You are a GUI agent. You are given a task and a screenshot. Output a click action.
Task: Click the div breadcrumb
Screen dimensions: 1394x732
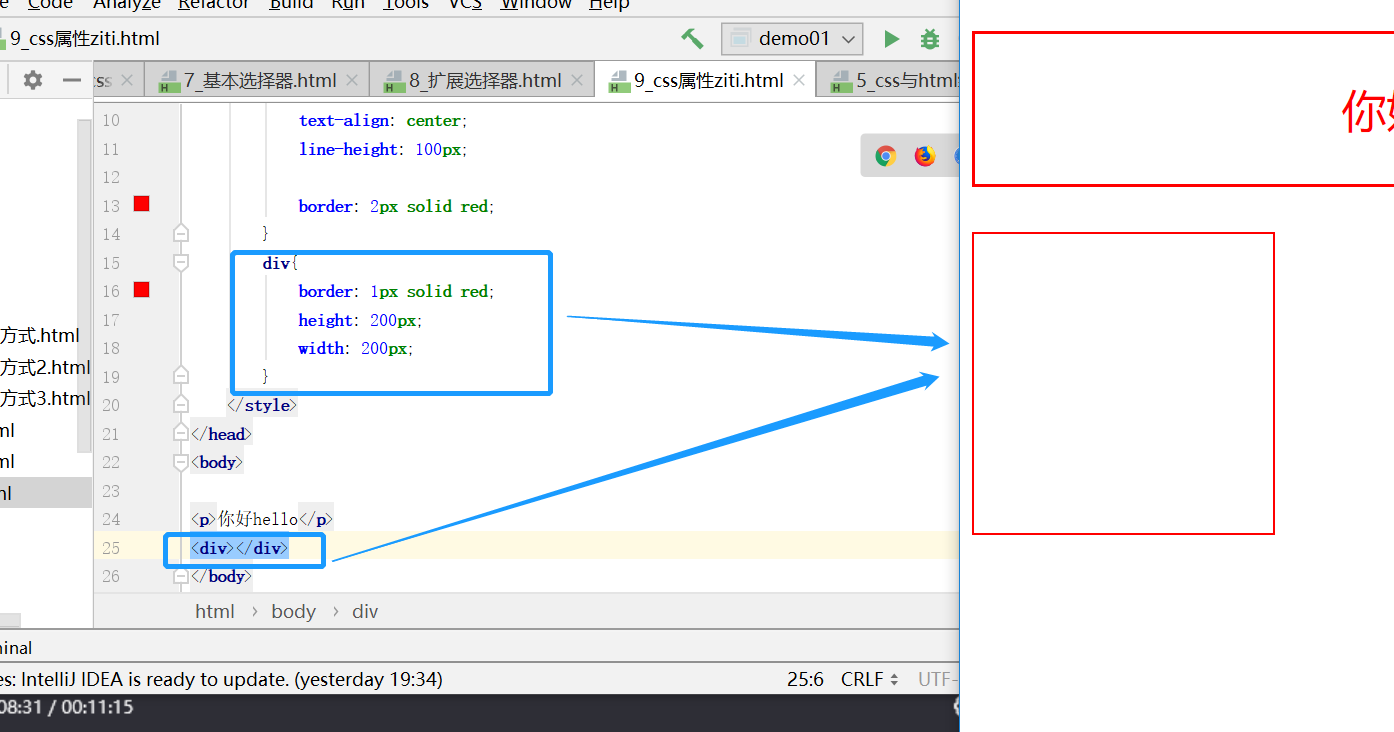[x=365, y=611]
